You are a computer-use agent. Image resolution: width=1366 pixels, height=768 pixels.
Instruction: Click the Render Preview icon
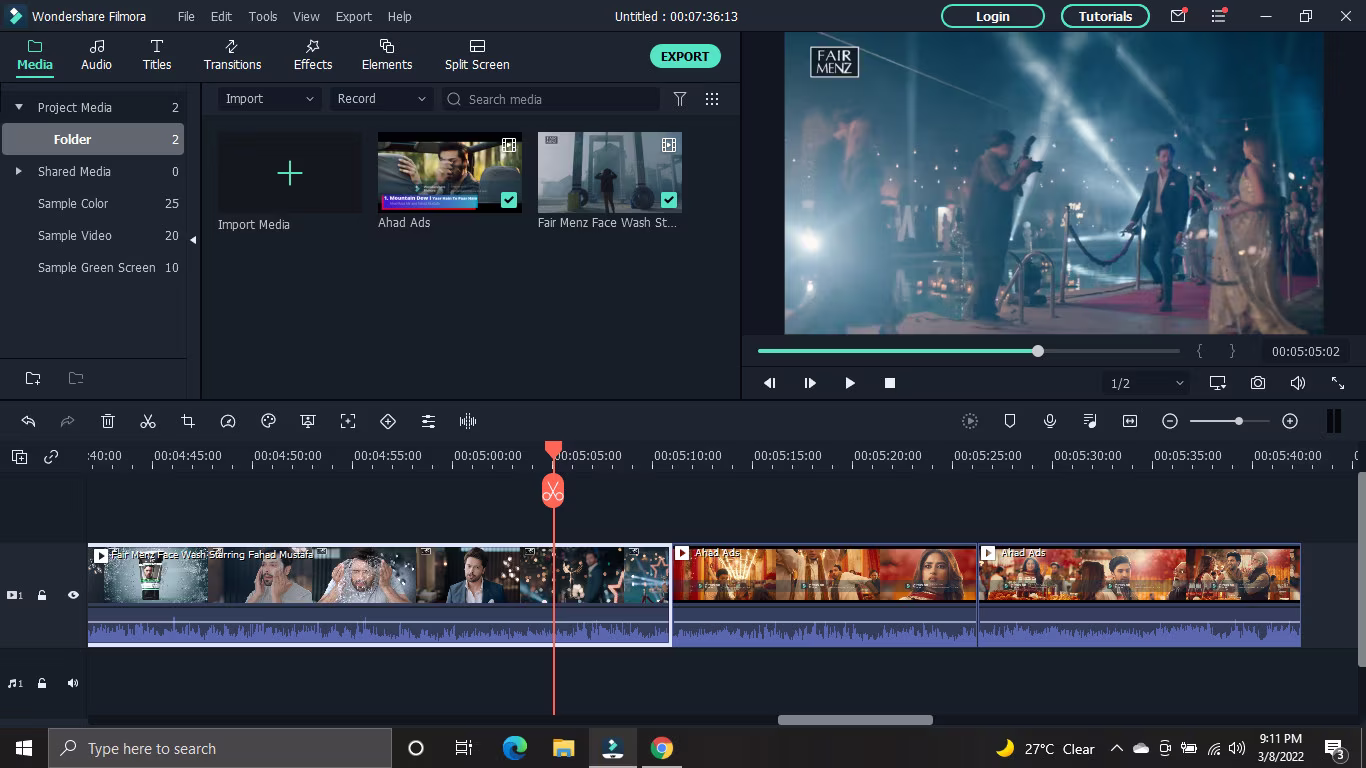click(x=970, y=421)
